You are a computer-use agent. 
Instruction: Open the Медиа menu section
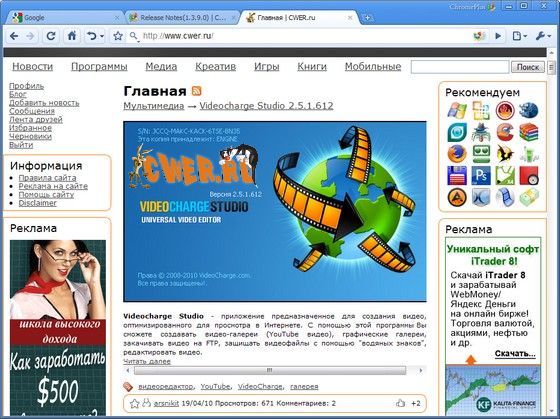[161, 66]
